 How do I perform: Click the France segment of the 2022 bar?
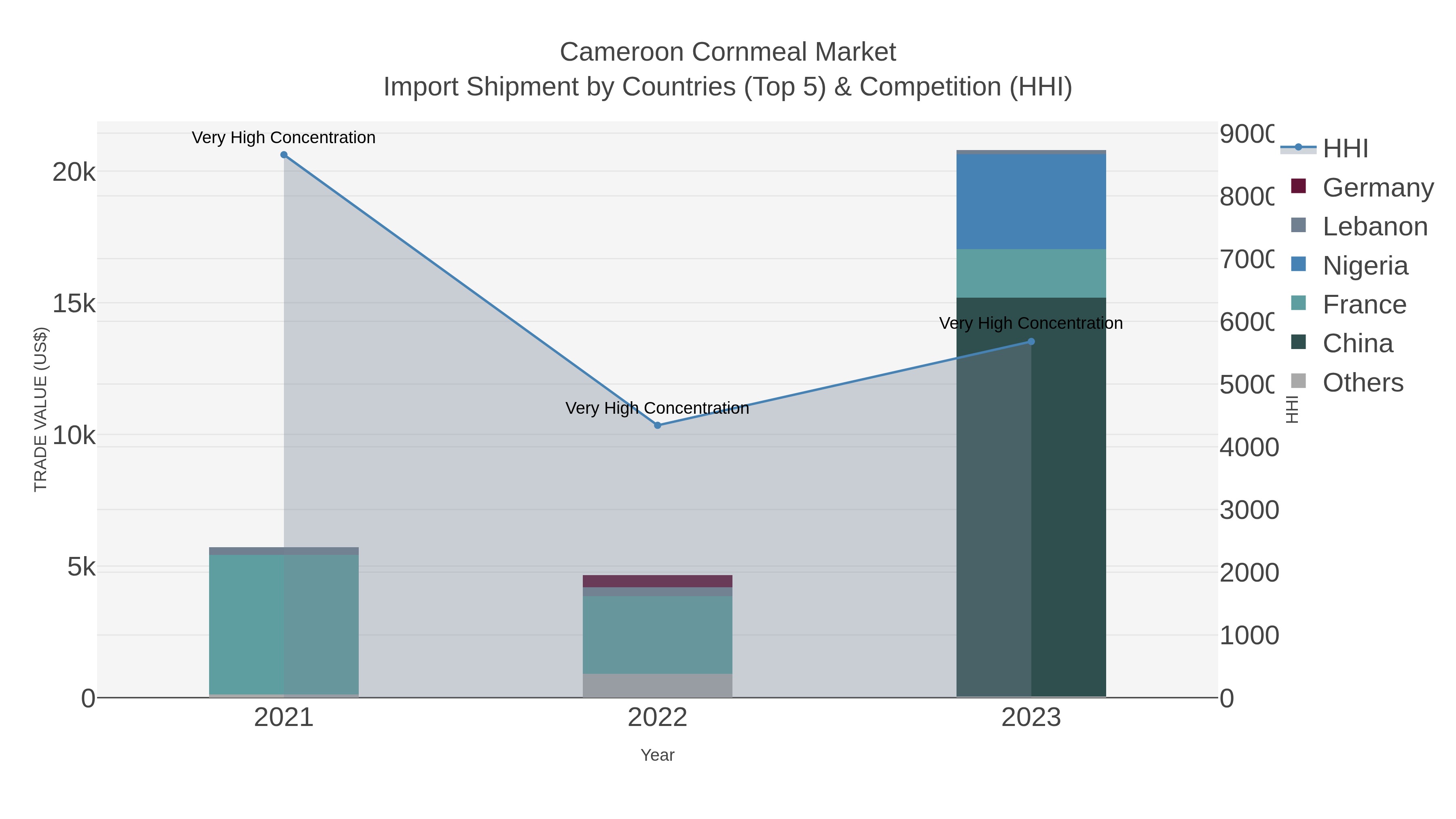657,635
